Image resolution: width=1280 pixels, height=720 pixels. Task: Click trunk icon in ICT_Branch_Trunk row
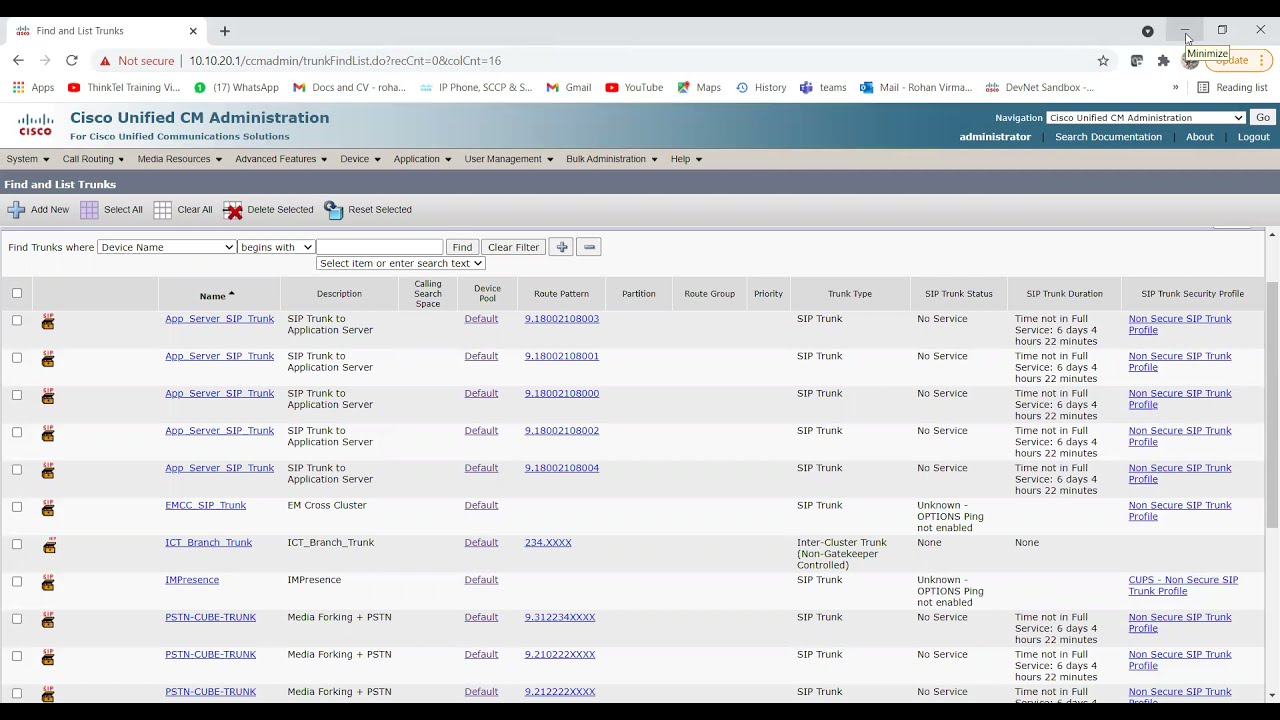point(49,545)
